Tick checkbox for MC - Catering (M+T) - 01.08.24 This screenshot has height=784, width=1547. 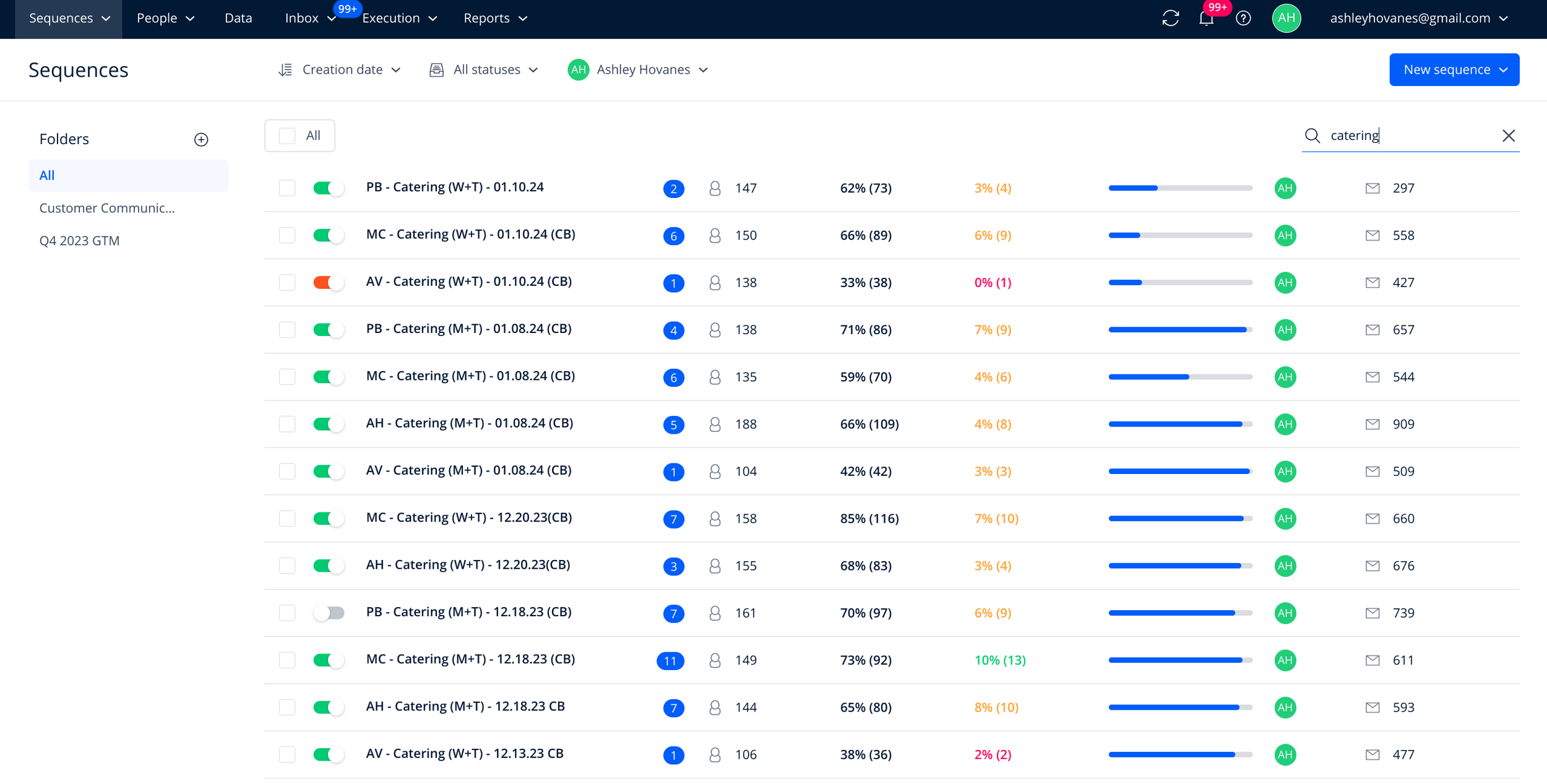(287, 377)
